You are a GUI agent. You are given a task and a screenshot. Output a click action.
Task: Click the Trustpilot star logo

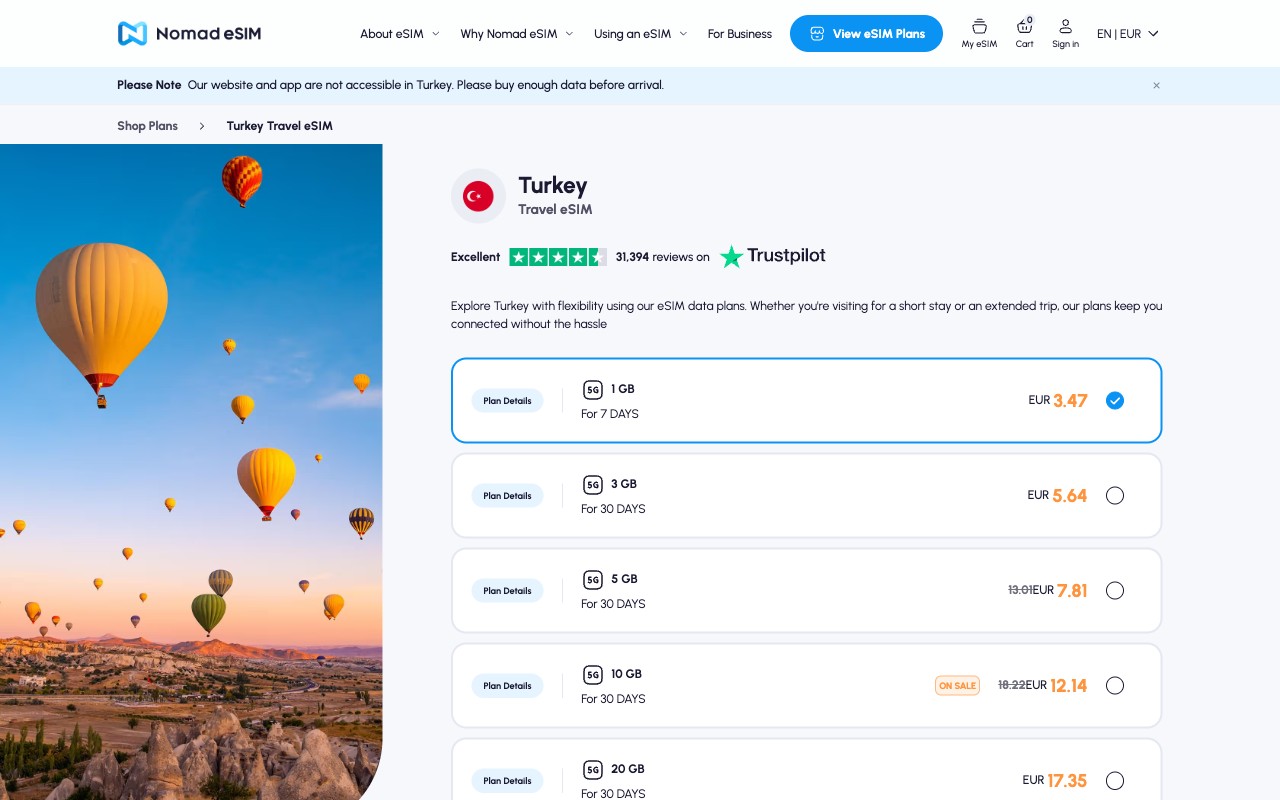731,257
